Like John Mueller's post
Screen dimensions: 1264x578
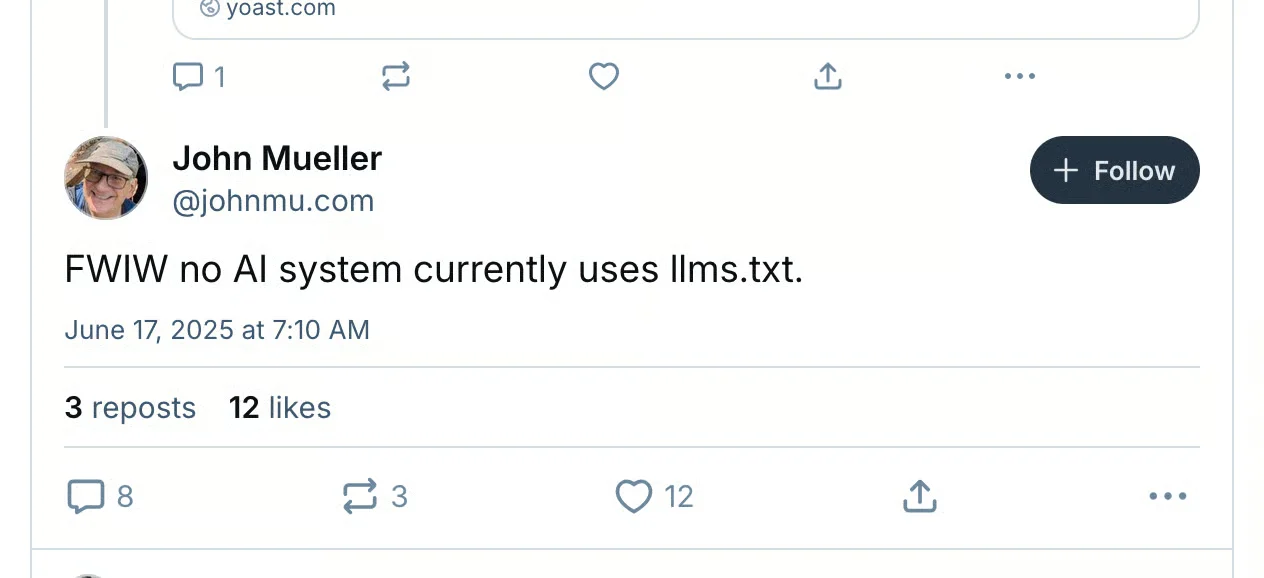pos(634,496)
